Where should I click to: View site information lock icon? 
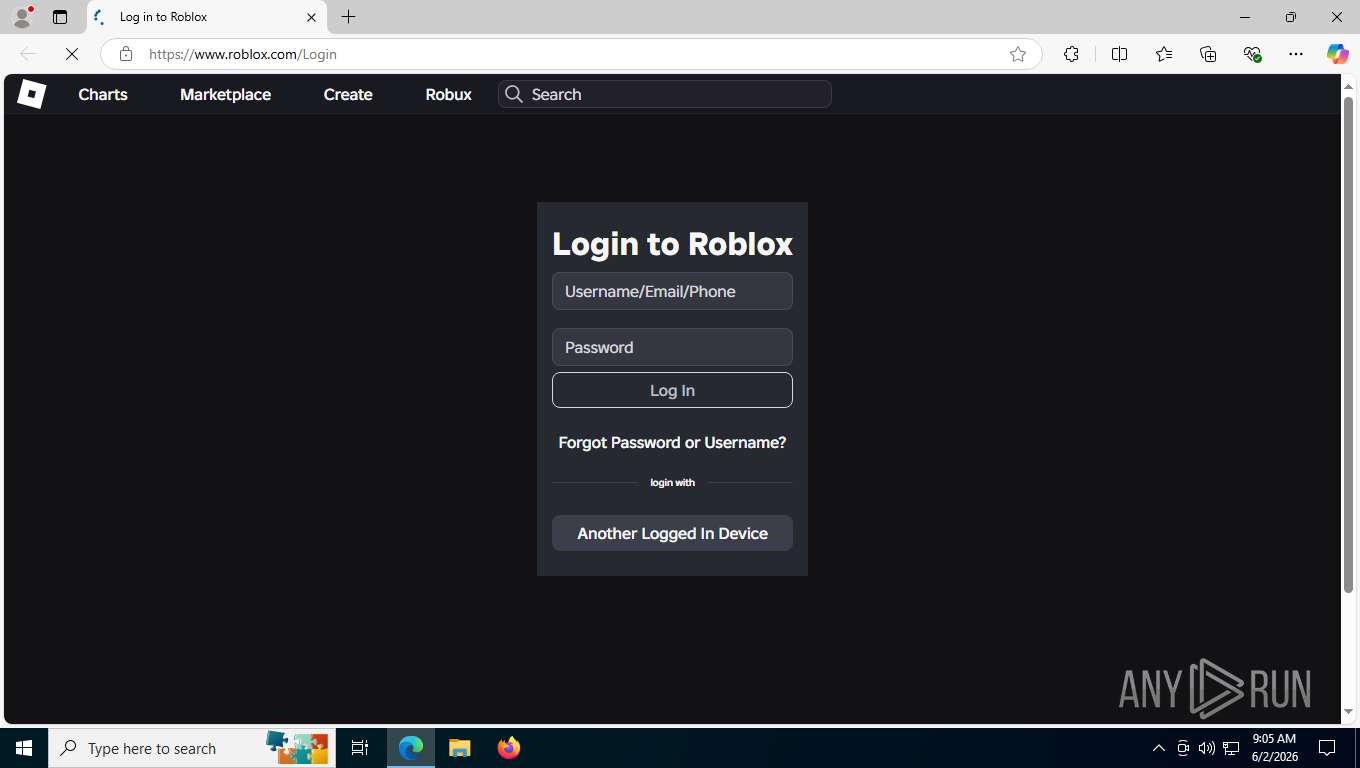pos(125,54)
